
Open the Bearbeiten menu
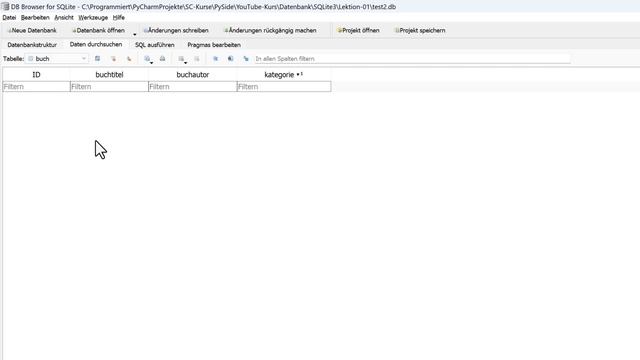coord(35,18)
